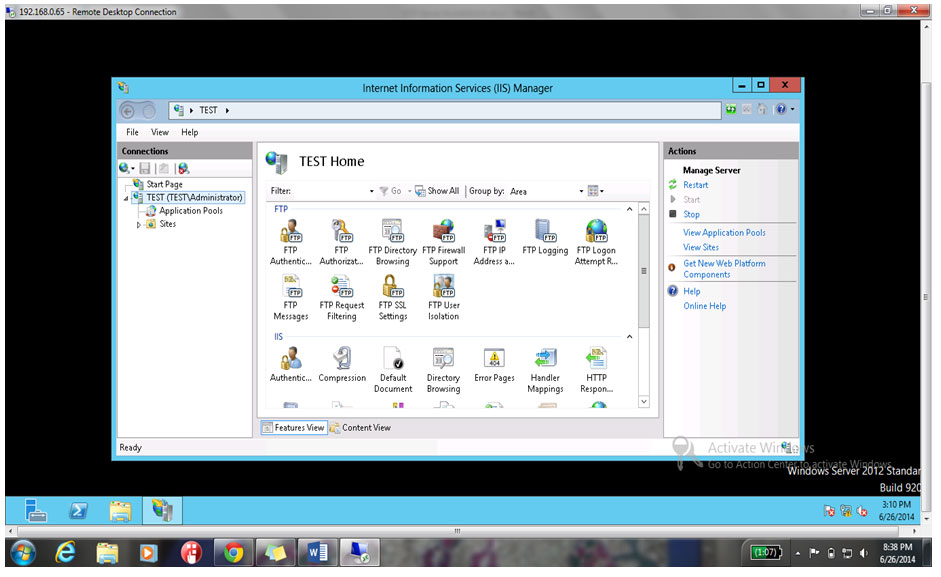Open the Error Pages feature
The image size is (941, 577).
pos(494,364)
